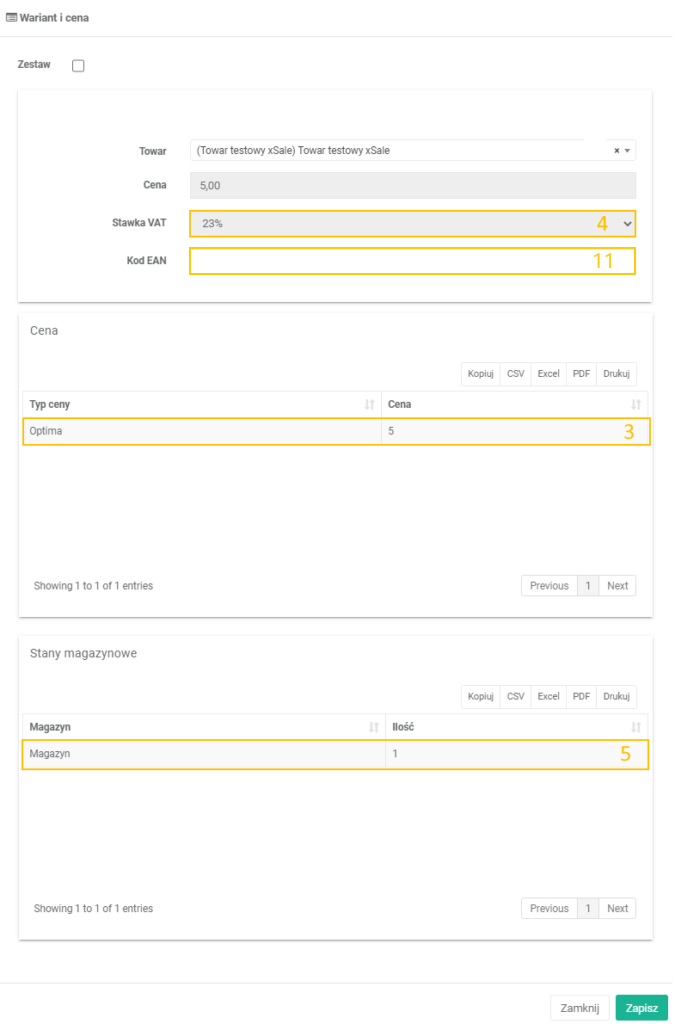The width and height of the screenshot is (675, 1024).
Task: Clear the selected Towar with the x icon
Action: click(x=616, y=151)
